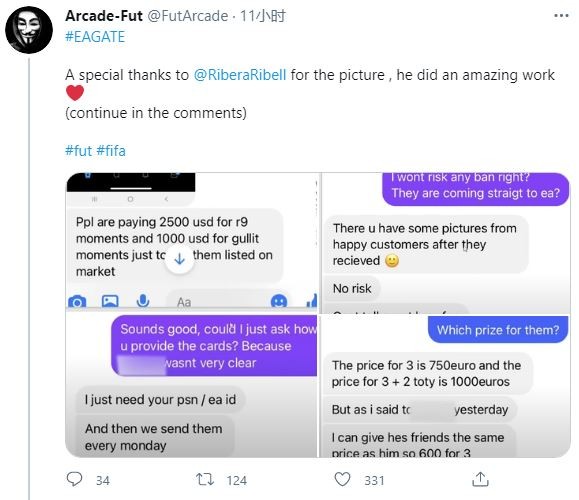Visit the @RiberaRibell mention link
The height and width of the screenshot is (500, 579).
tap(240, 75)
